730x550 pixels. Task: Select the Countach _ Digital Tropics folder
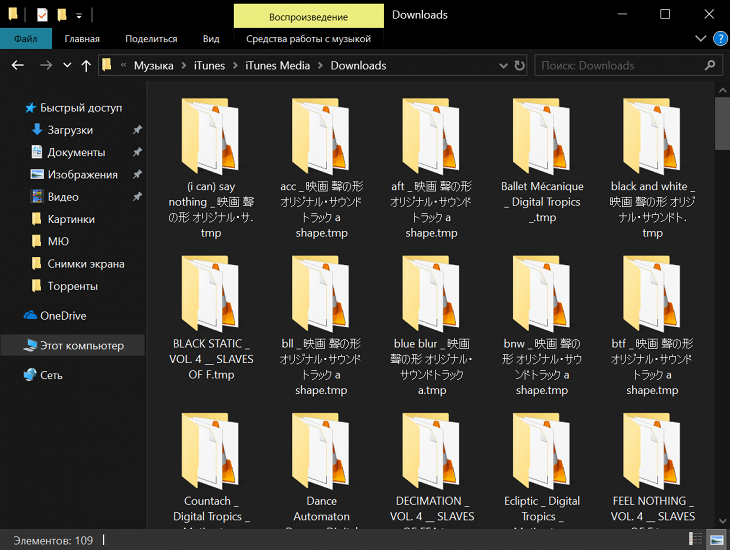click(211, 469)
